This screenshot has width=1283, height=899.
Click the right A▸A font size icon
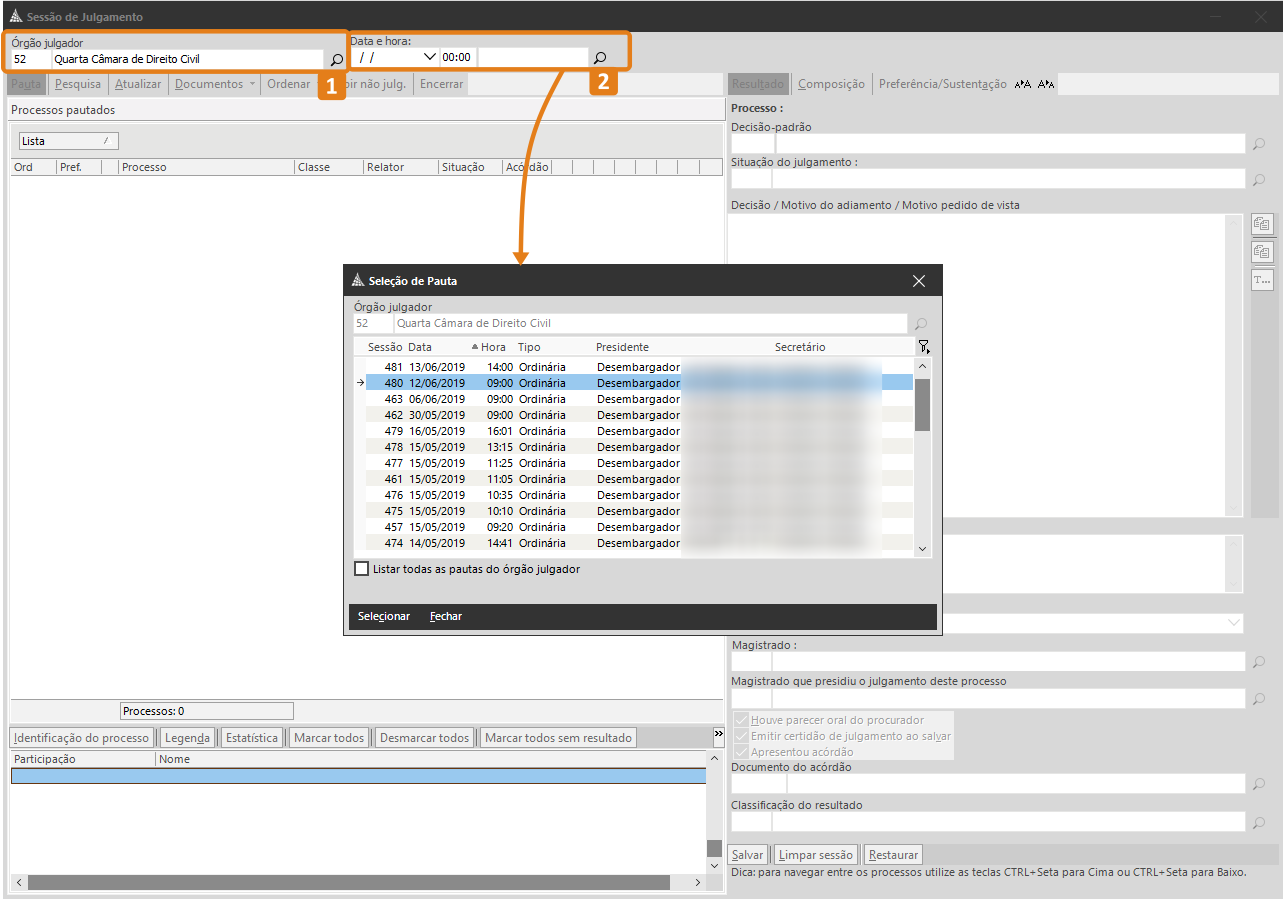pyautogui.click(x=1046, y=84)
